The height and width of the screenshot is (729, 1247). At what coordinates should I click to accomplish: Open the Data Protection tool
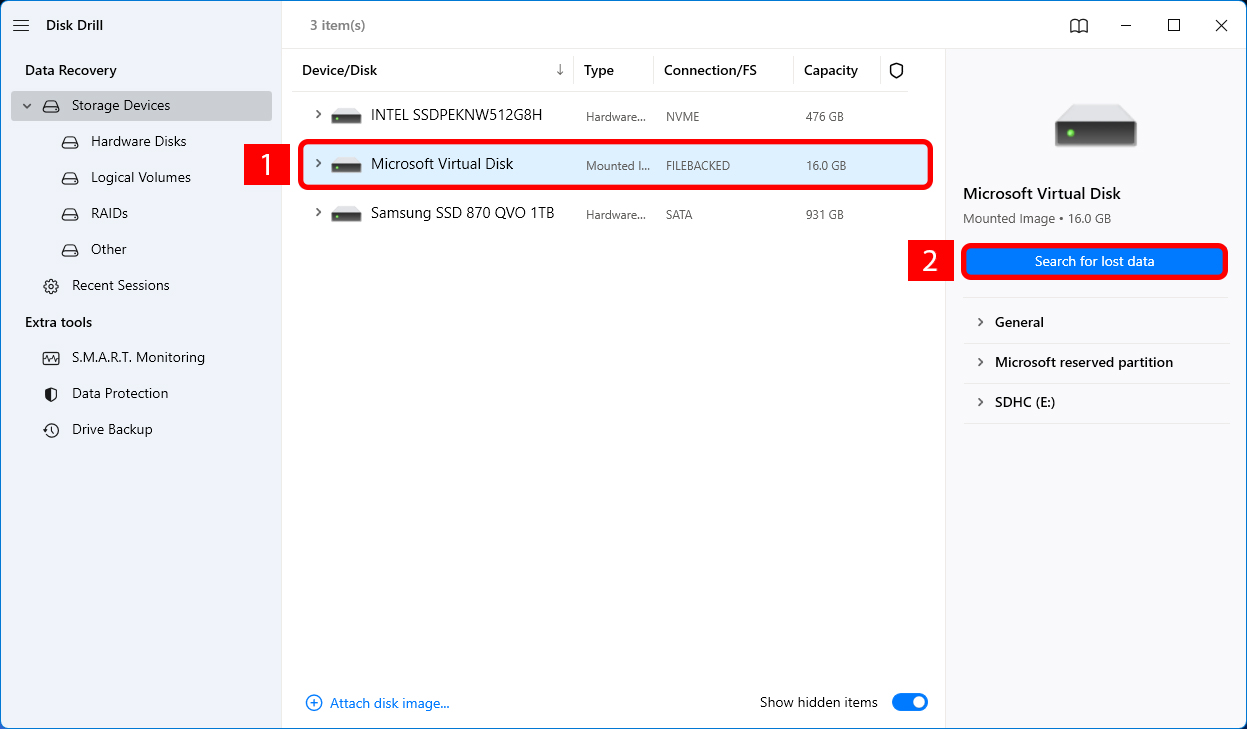[118, 393]
